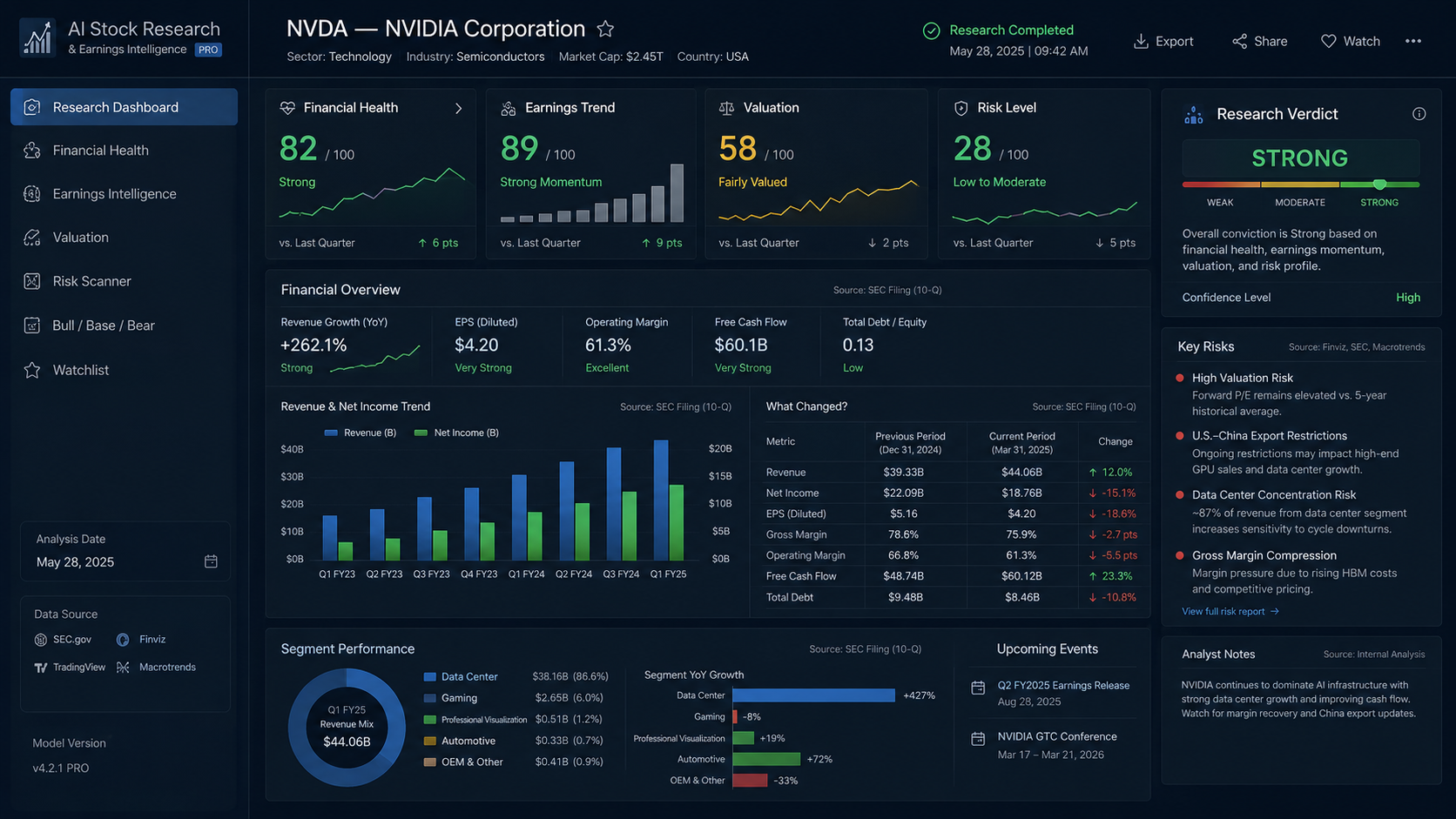Click the Automotive legend color swatch
This screenshot has width=1456, height=819.
429,742
